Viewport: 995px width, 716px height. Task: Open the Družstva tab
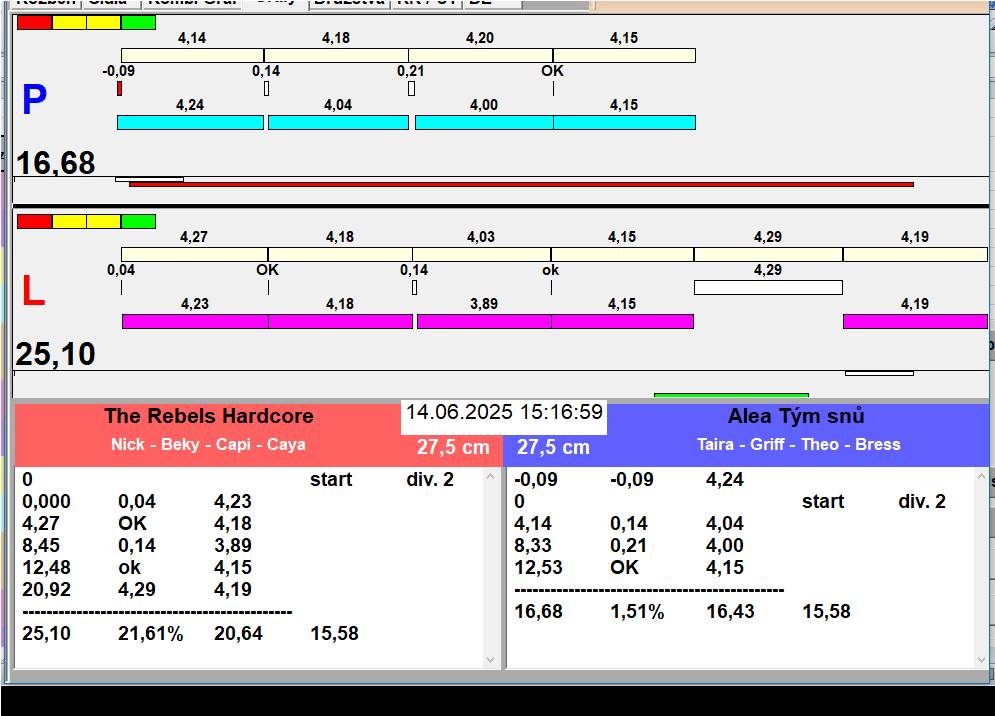point(348,3)
